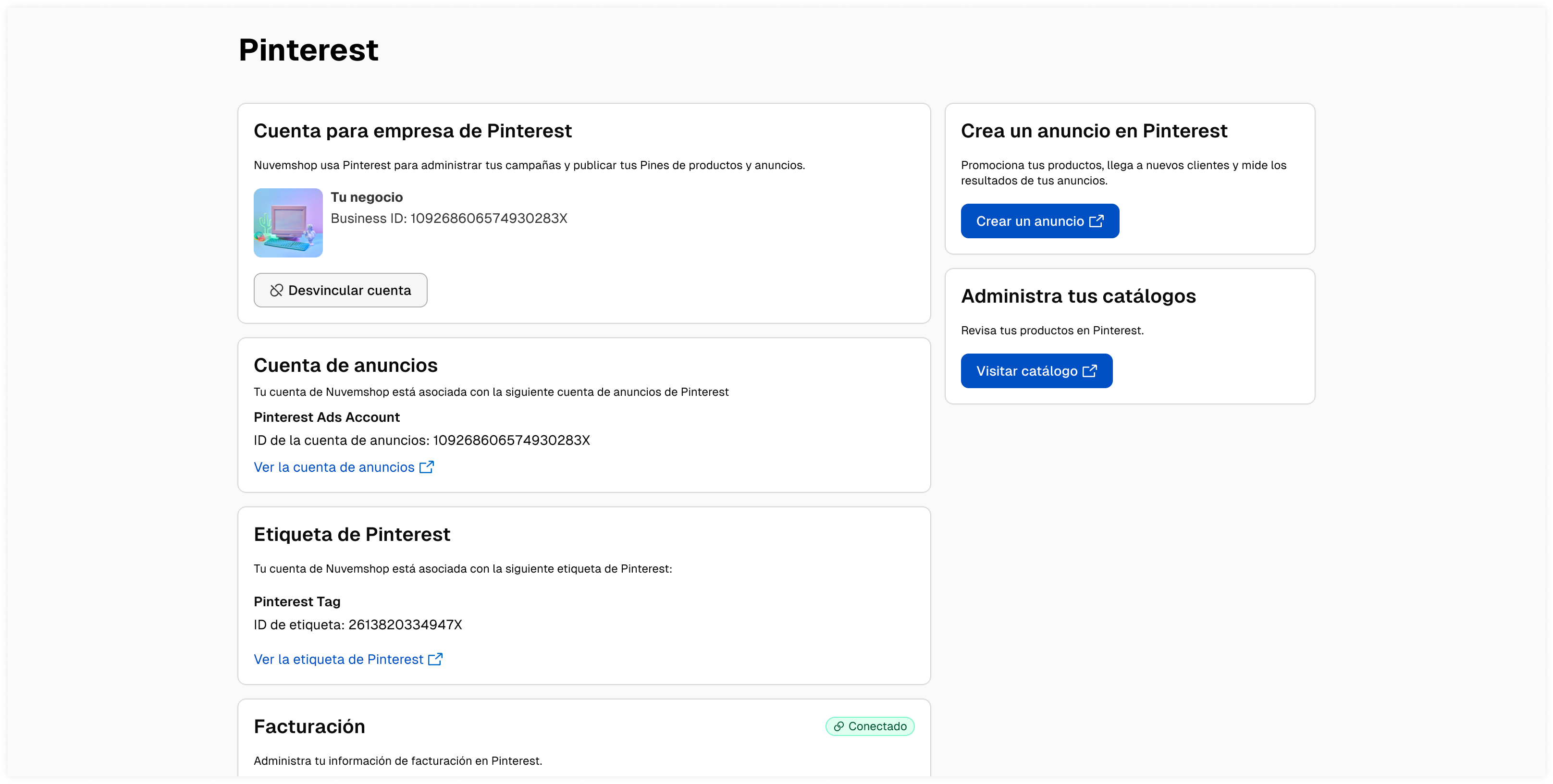Click external-link icon on Visitar catálogo
Viewport: 1553px width, 784px height.
click(1089, 370)
